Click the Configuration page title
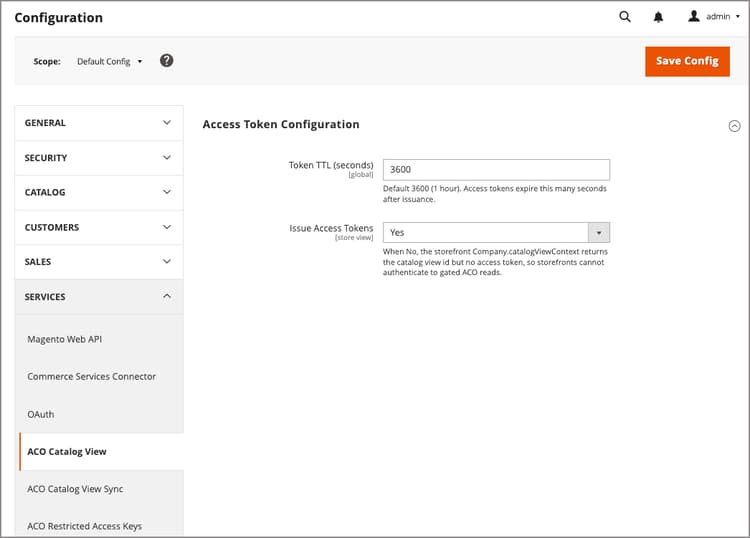750x538 pixels. [x=58, y=18]
